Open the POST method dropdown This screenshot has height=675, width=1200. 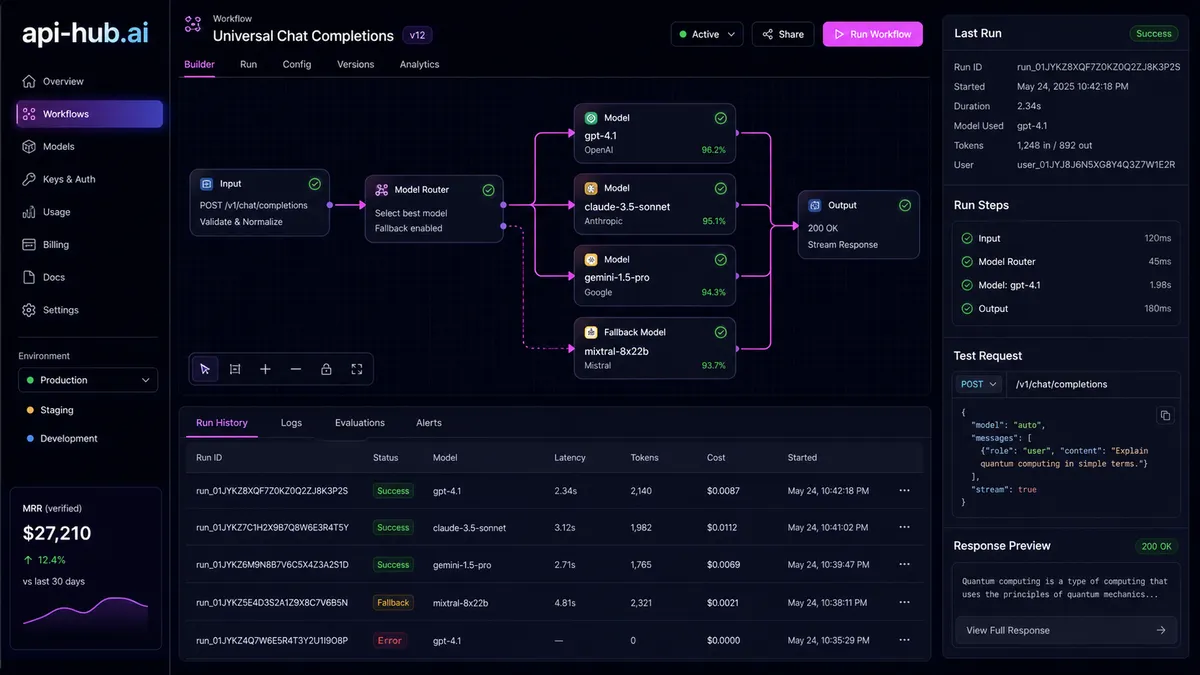[x=978, y=384]
